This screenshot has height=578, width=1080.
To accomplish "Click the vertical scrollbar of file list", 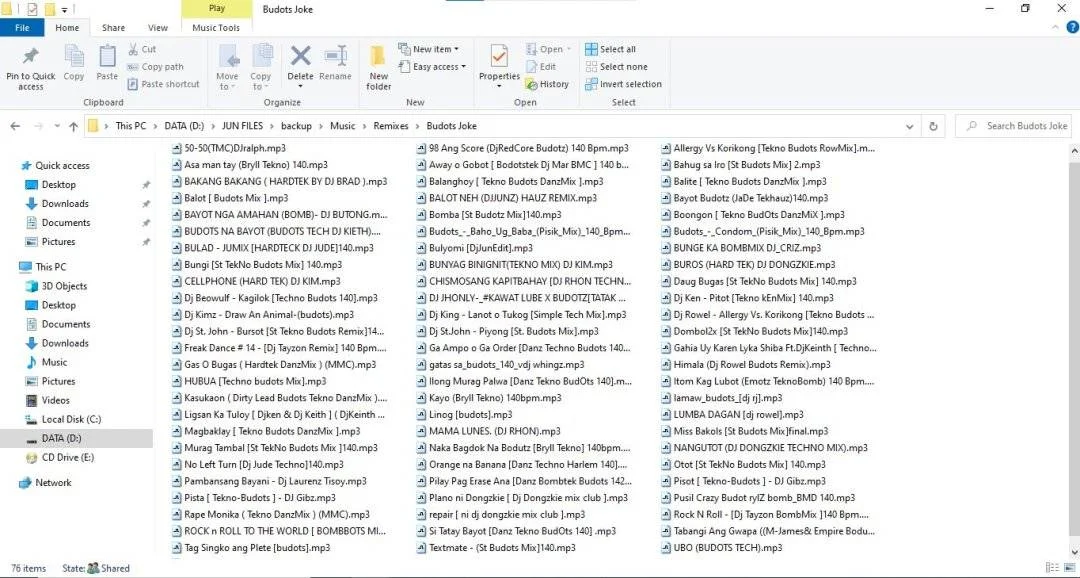I will (x=1074, y=351).
